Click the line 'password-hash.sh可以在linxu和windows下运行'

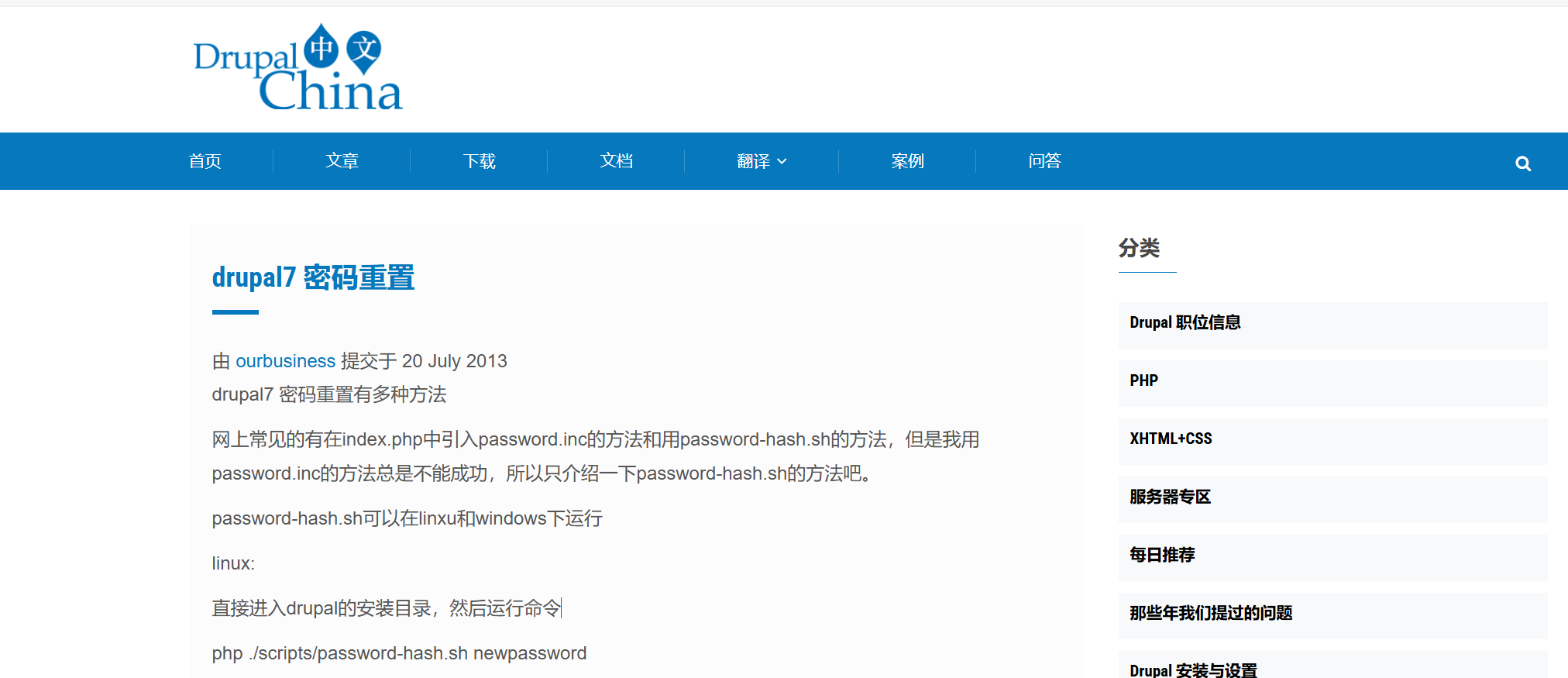(x=407, y=518)
